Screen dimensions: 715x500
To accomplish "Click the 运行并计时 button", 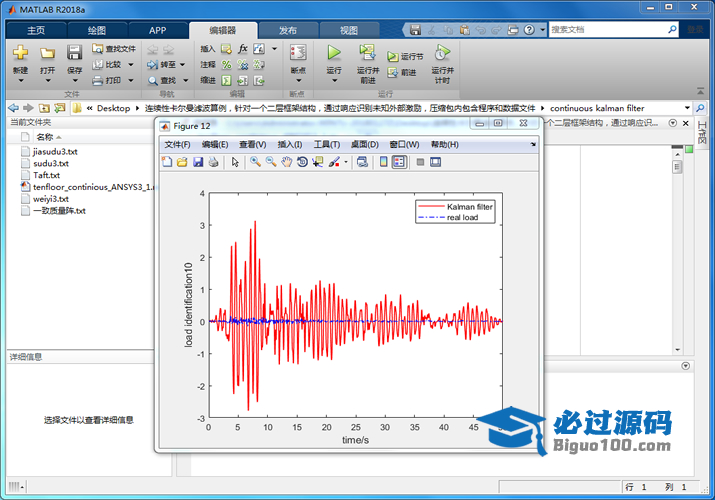I will [442, 64].
